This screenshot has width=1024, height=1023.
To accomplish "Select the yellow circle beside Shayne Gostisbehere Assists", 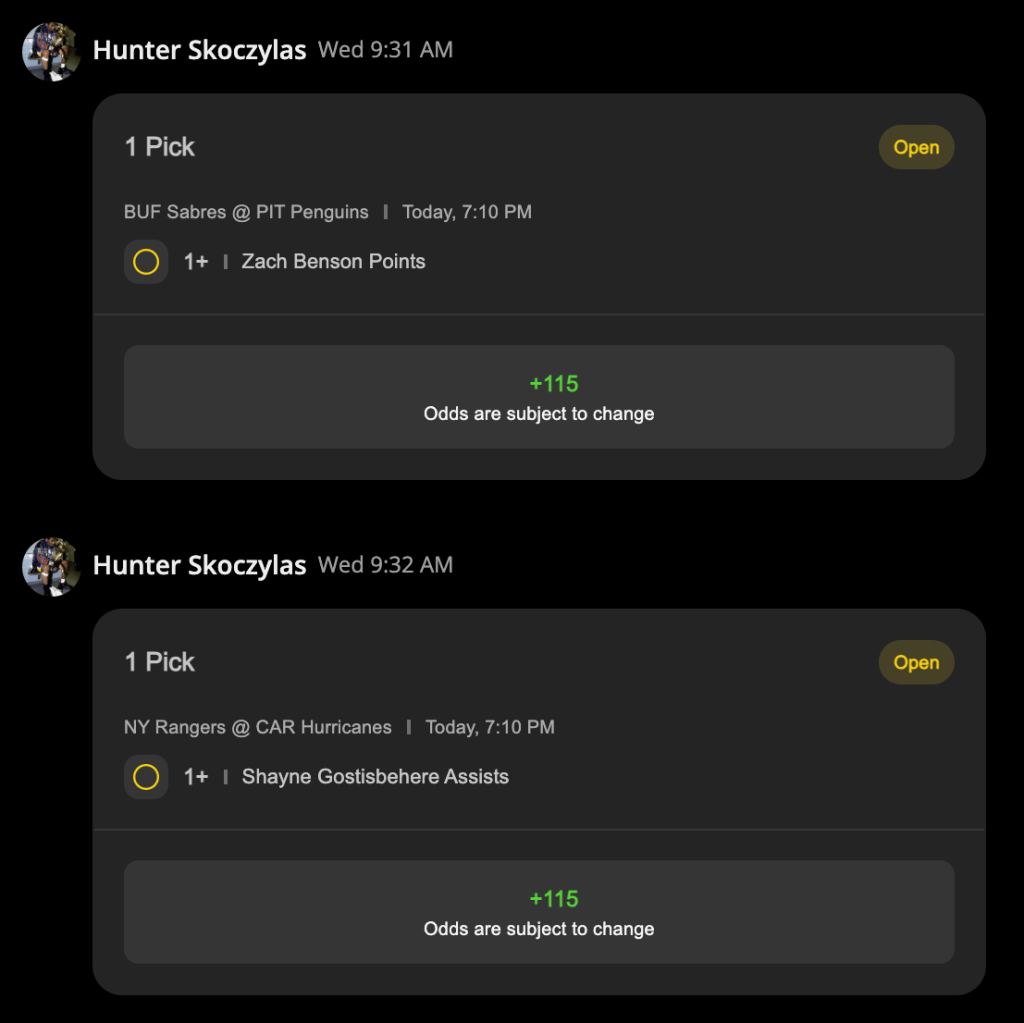I will tap(146, 777).
